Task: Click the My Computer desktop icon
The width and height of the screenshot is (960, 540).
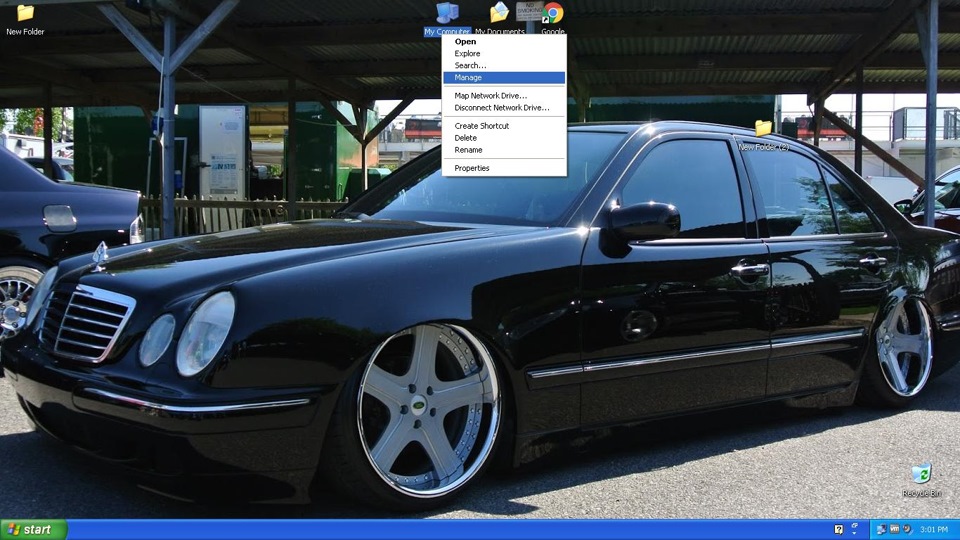Action: point(447,14)
